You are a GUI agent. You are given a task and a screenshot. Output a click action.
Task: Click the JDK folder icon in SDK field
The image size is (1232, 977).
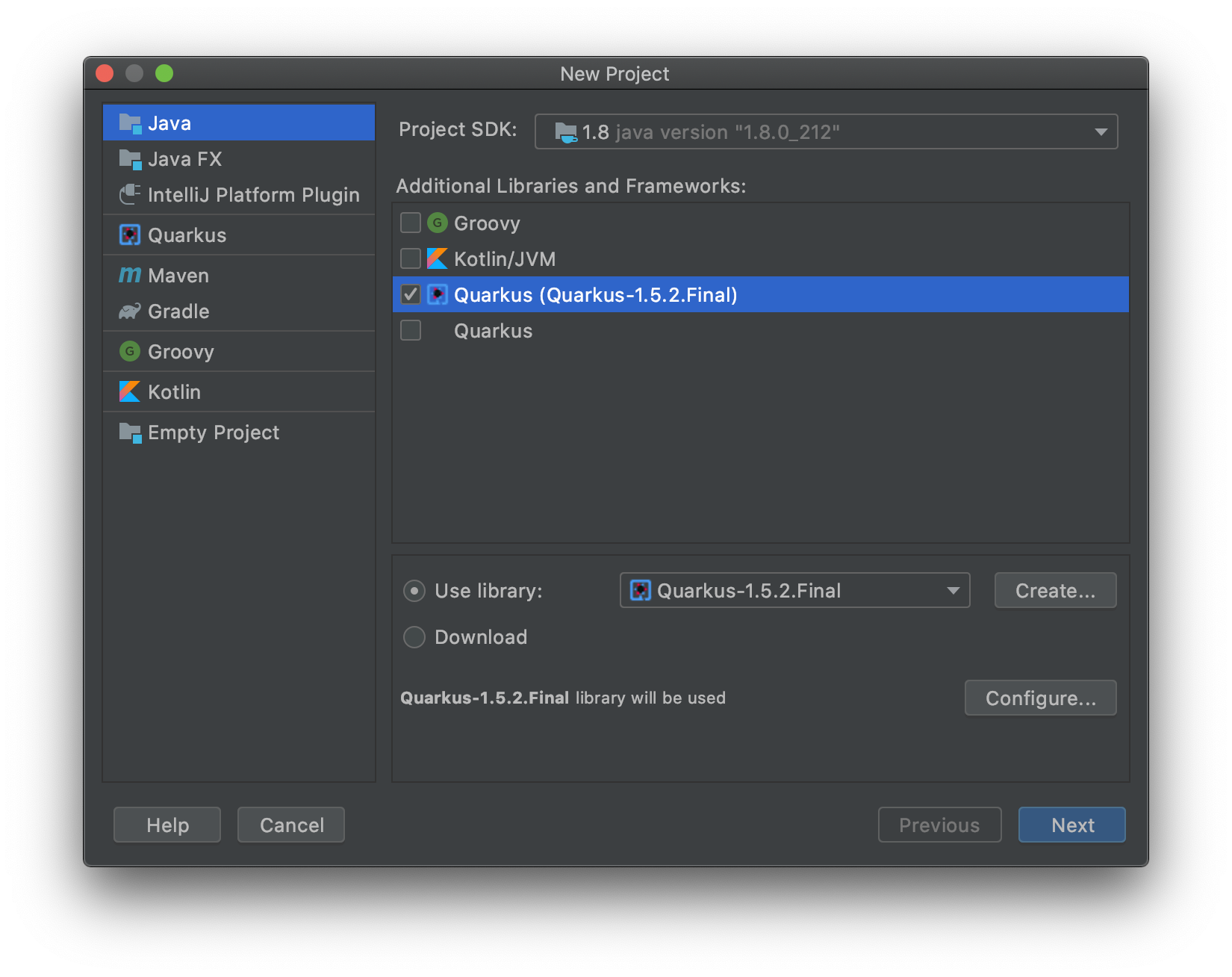pos(566,132)
